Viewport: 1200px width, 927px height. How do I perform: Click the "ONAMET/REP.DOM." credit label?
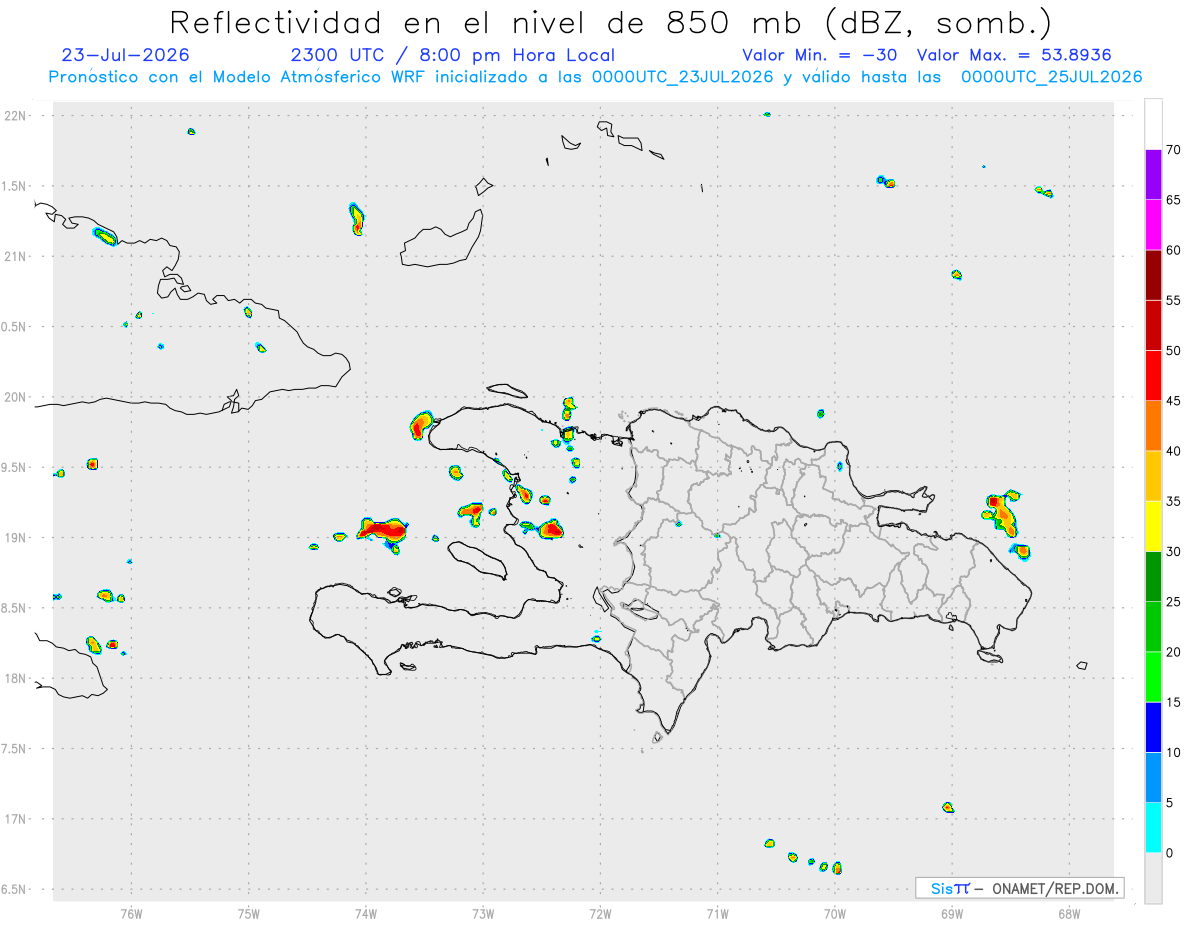[1055, 888]
